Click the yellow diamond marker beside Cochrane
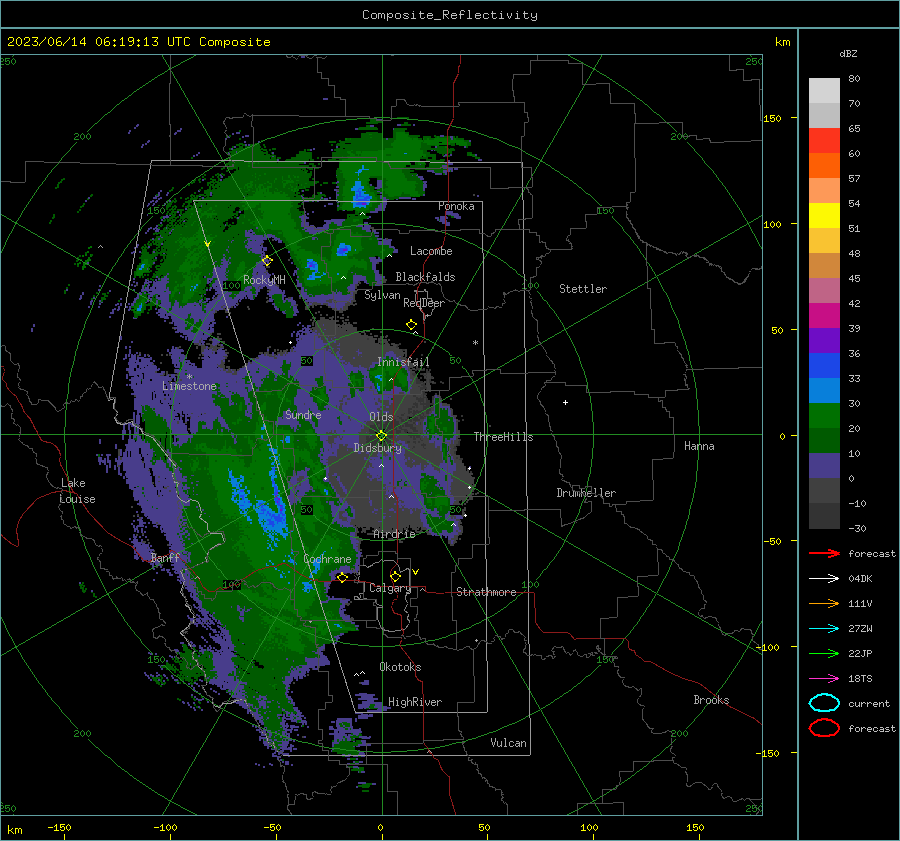This screenshot has height=841, width=900. pos(342,577)
